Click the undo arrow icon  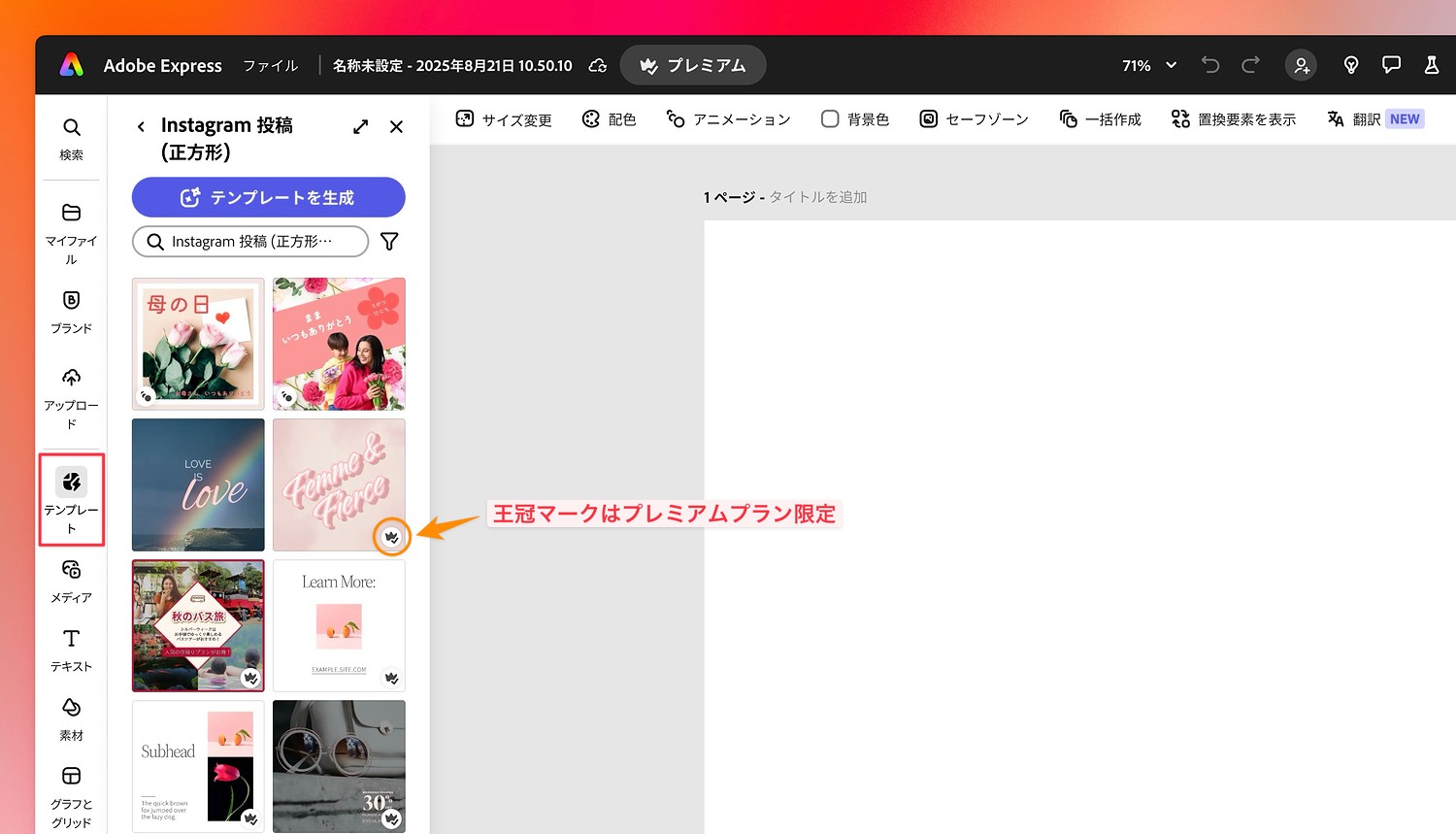tap(1209, 65)
